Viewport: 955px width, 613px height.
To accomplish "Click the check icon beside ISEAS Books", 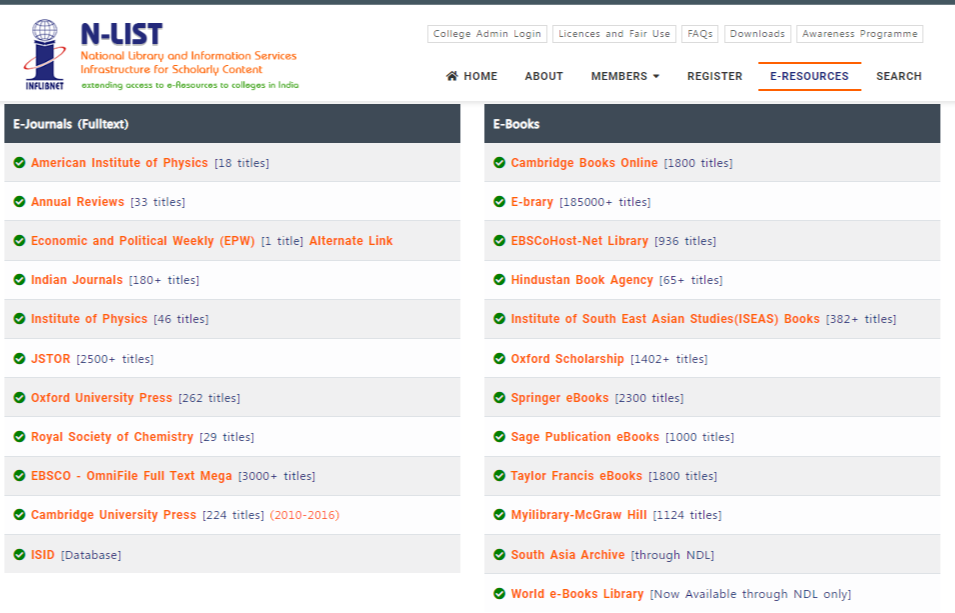I will [x=499, y=319].
